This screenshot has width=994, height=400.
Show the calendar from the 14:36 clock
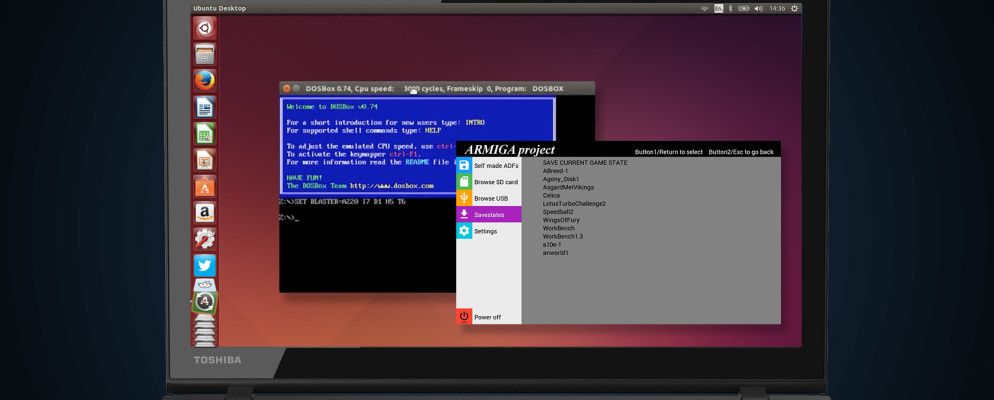tap(777, 8)
